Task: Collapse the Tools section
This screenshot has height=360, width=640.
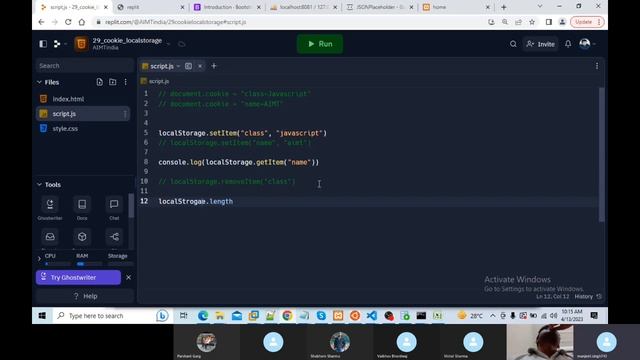Action: [39, 184]
